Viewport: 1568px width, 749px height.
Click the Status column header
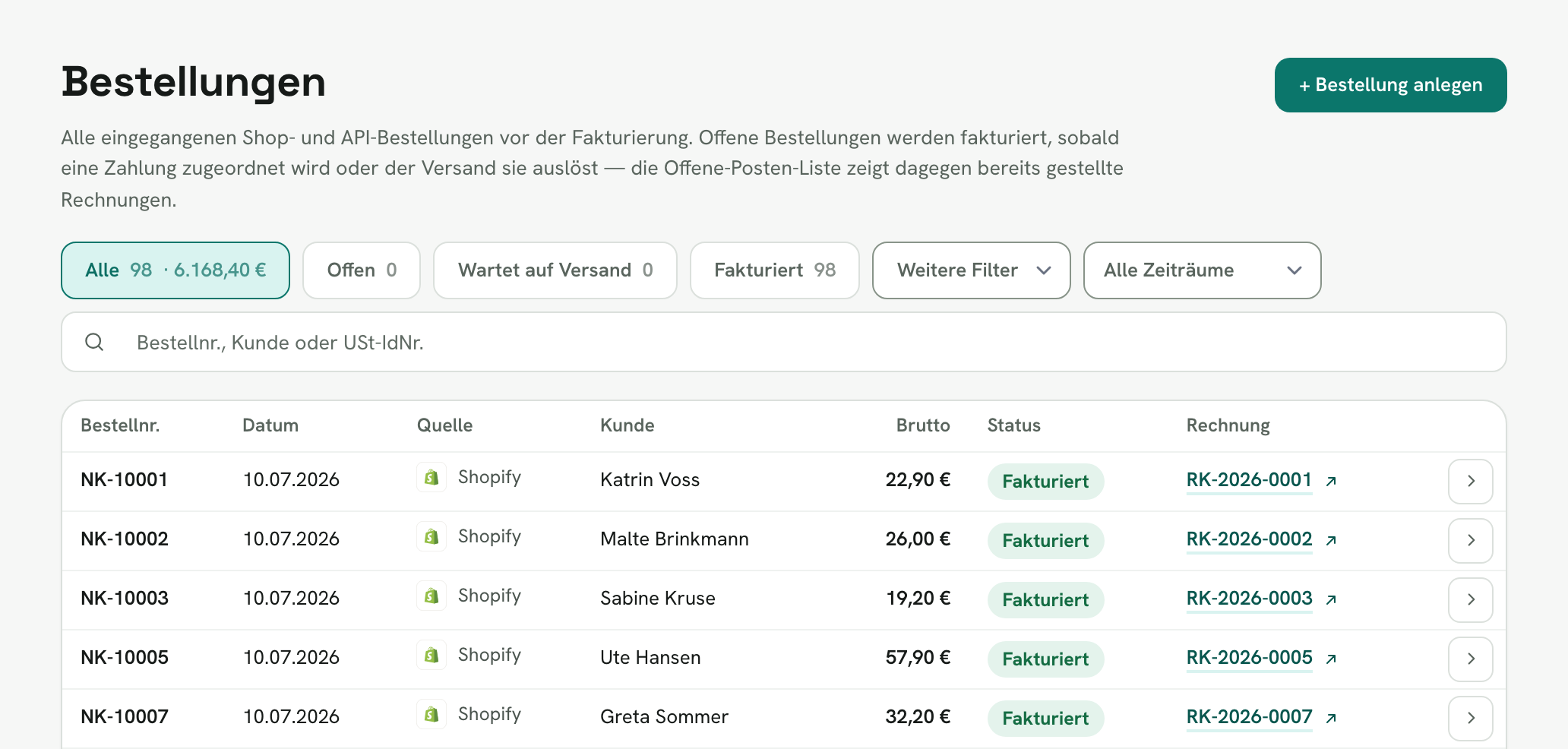coord(1014,425)
